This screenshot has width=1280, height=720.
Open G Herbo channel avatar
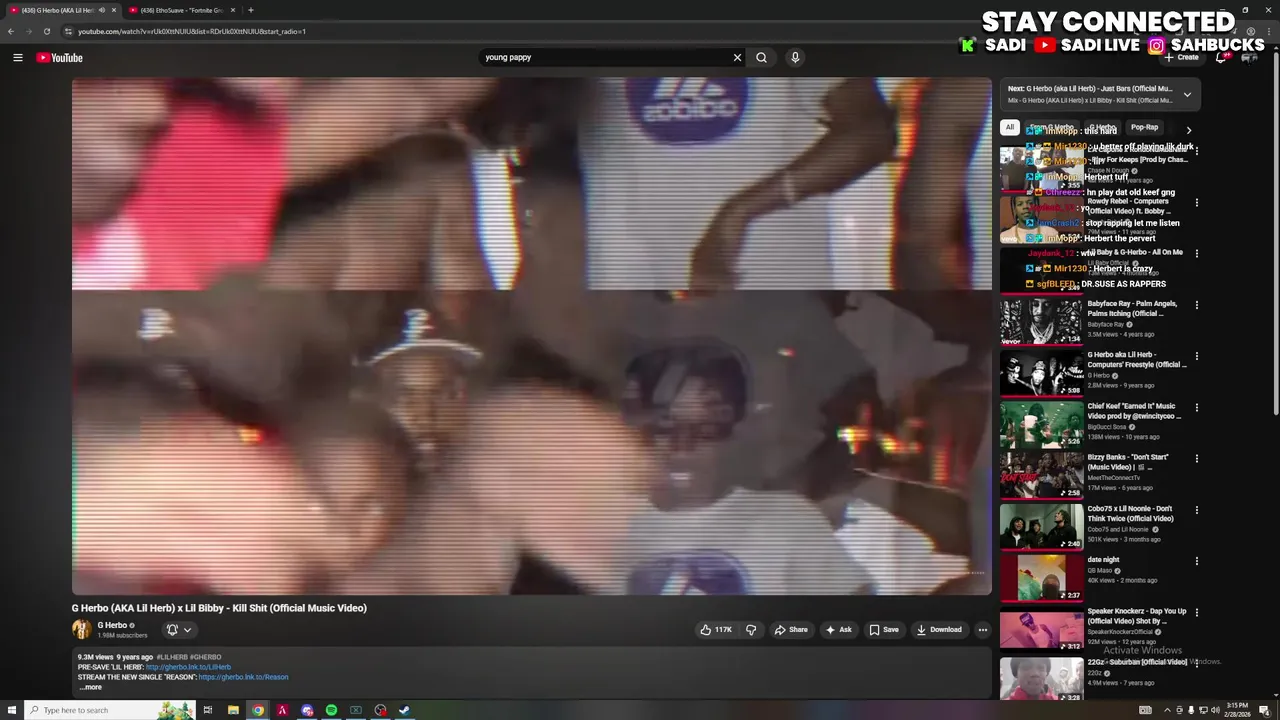coord(81,629)
